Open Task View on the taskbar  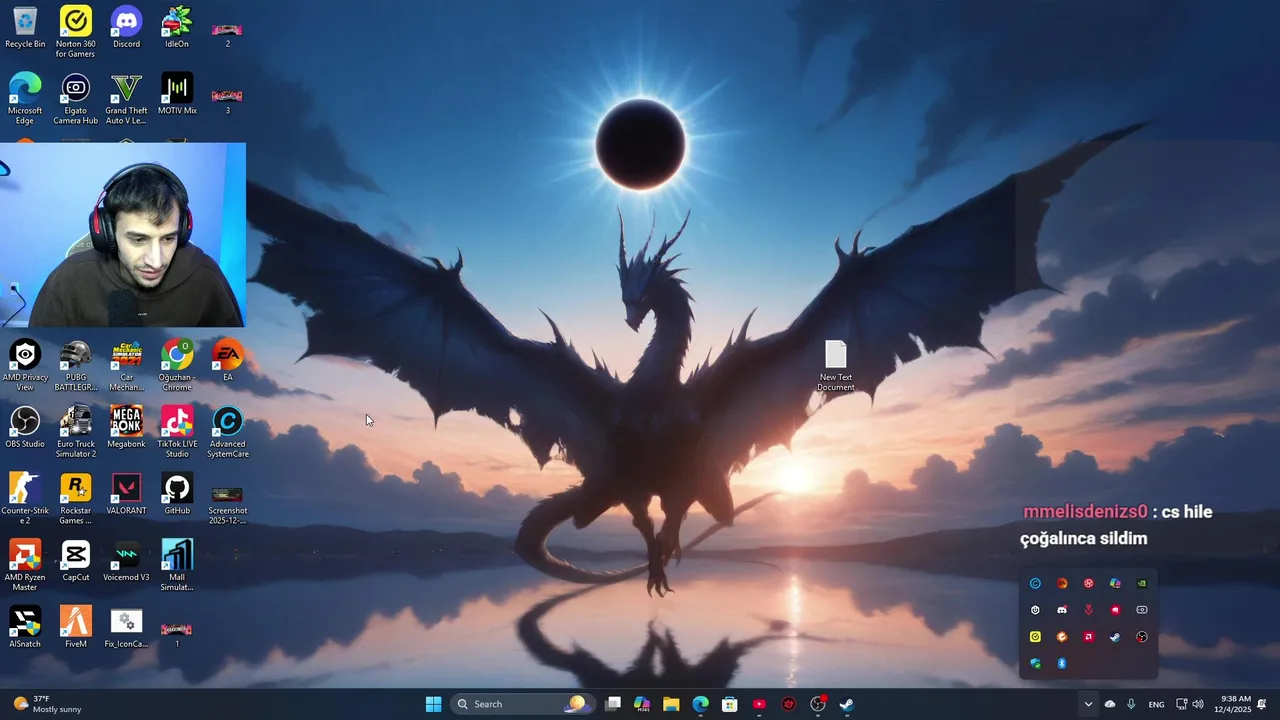[613, 704]
